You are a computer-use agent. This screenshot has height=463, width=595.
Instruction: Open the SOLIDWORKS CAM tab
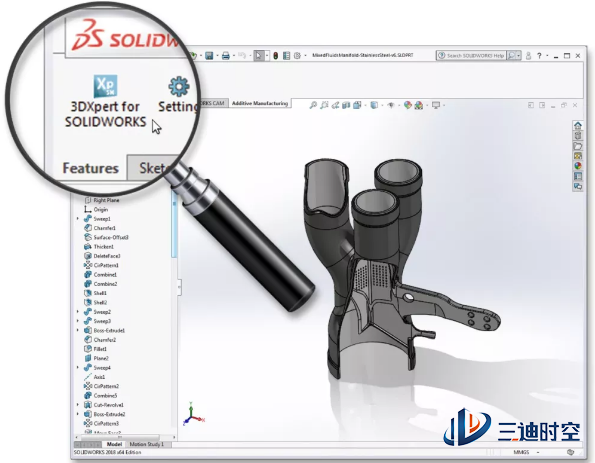tap(214, 103)
